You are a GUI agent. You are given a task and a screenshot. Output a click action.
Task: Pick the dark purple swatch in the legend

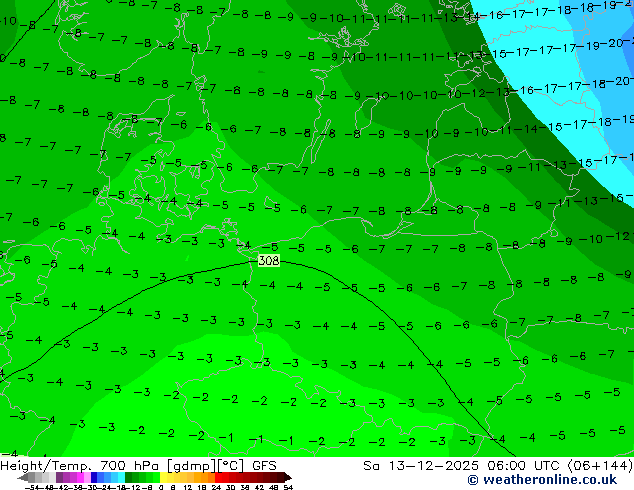pyautogui.click(x=59, y=477)
